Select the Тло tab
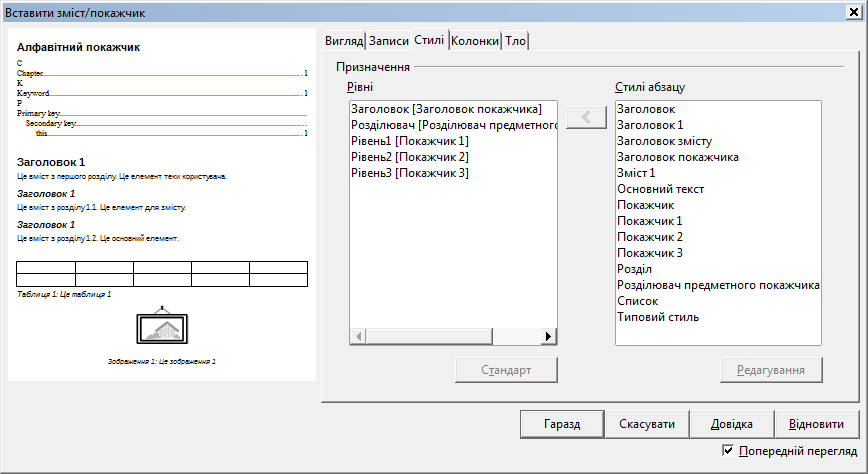The width and height of the screenshot is (868, 474). tap(515, 41)
